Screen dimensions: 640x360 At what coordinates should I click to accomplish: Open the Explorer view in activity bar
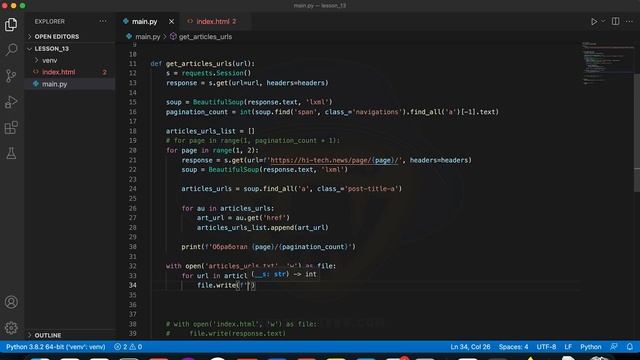[x=11, y=25]
